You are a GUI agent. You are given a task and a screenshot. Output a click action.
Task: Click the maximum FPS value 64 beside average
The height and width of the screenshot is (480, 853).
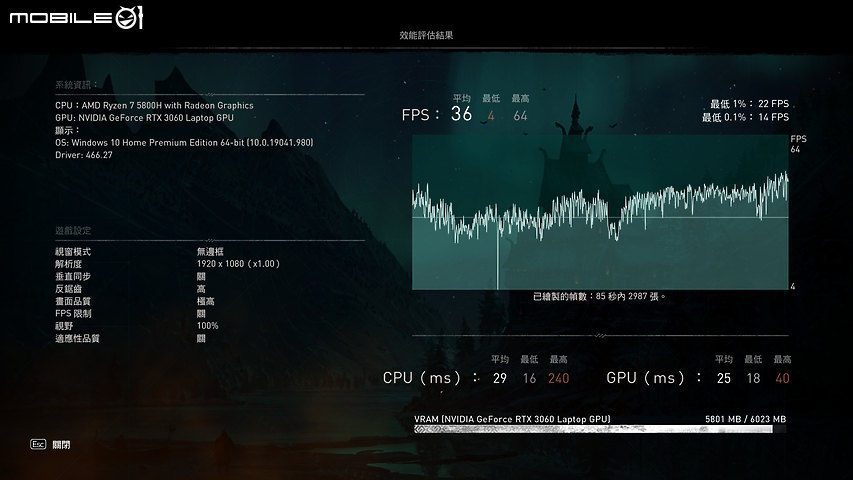[x=520, y=116]
